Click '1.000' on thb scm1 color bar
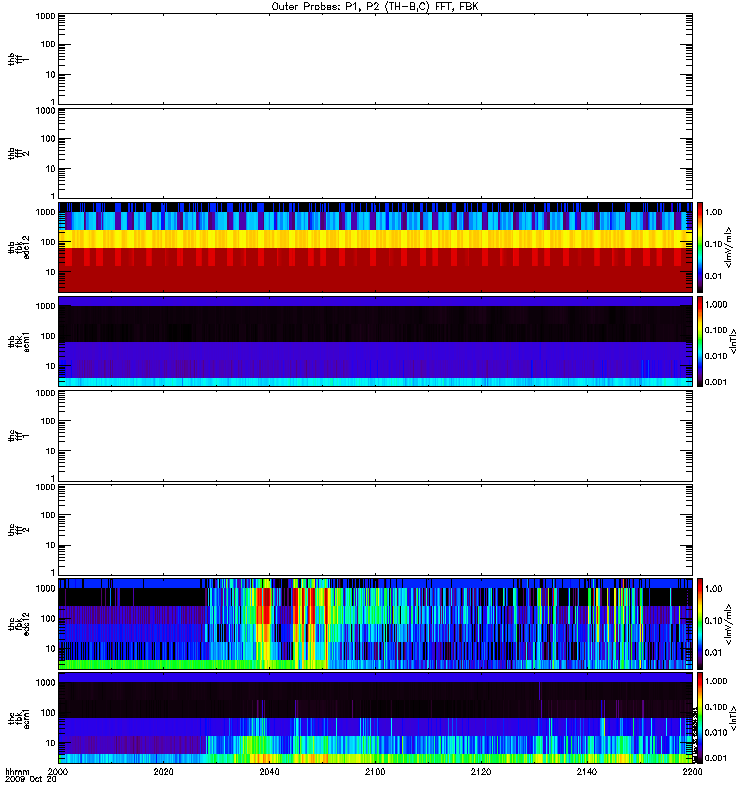Viewport: 750px width, 800px height. pos(716,305)
